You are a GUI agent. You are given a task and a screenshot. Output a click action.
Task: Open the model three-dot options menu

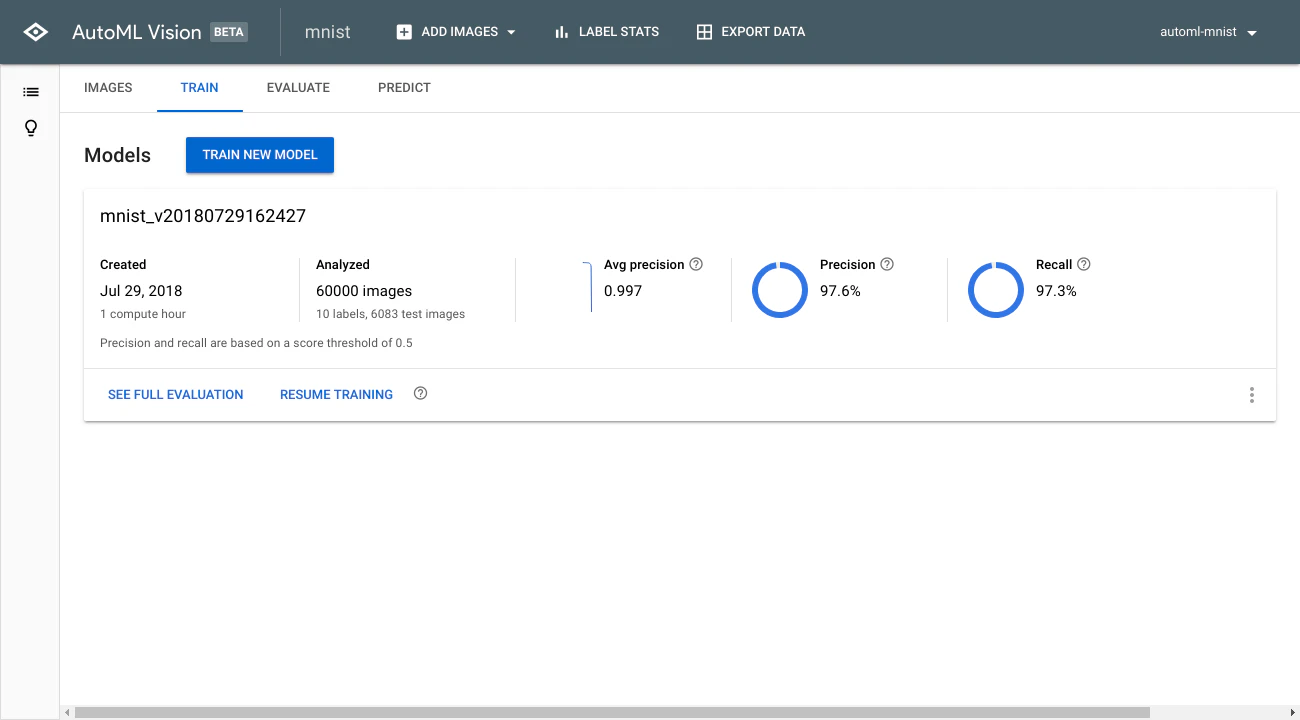pos(1251,395)
